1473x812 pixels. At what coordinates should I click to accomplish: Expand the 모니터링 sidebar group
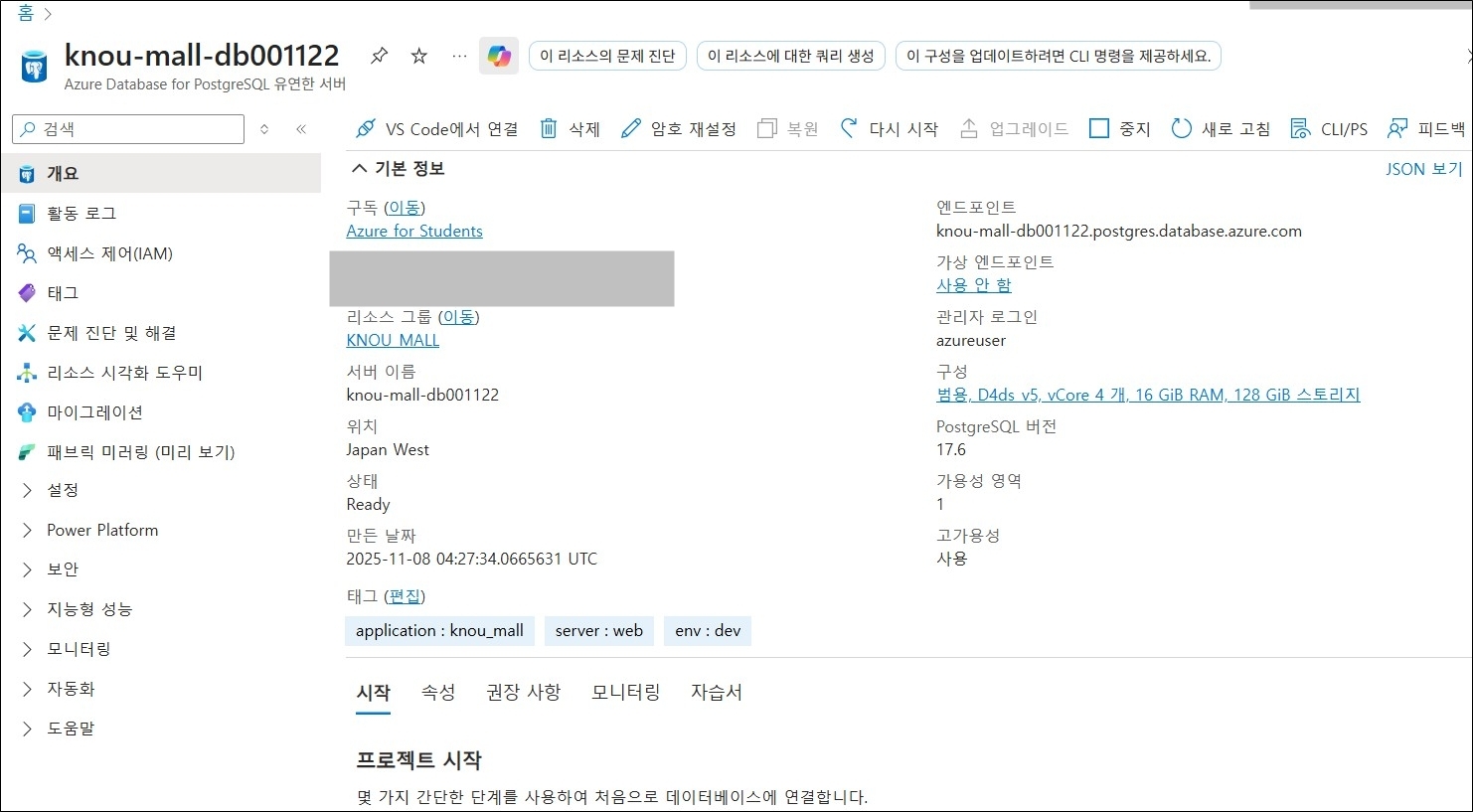[27, 649]
